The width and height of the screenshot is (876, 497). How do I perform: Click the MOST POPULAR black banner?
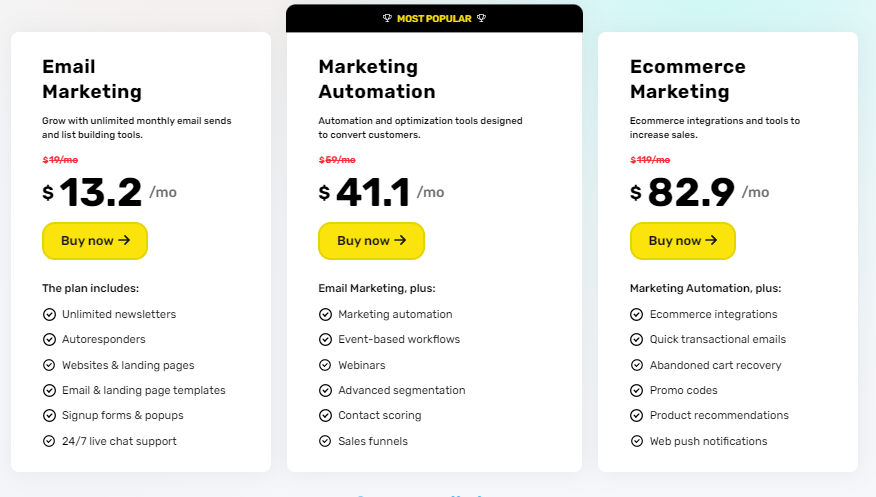(x=434, y=18)
